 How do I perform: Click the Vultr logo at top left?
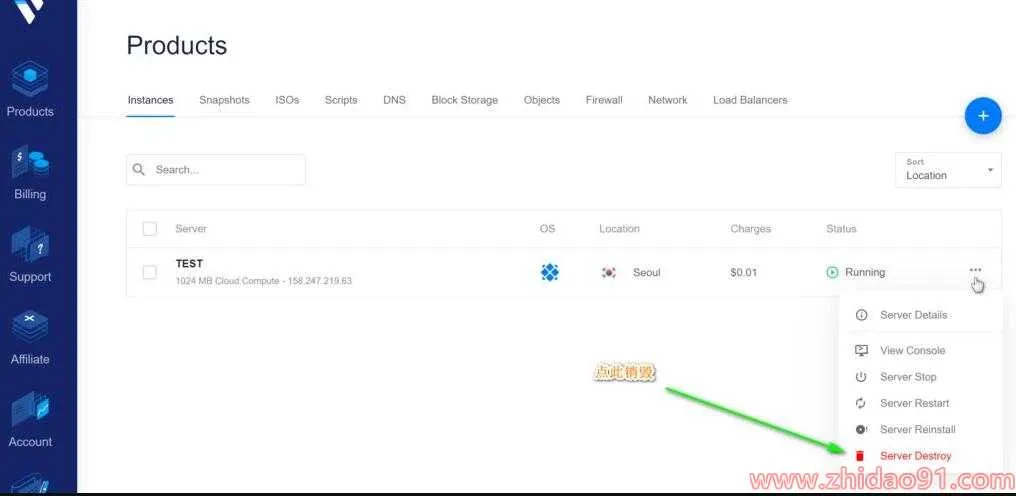coord(30,10)
